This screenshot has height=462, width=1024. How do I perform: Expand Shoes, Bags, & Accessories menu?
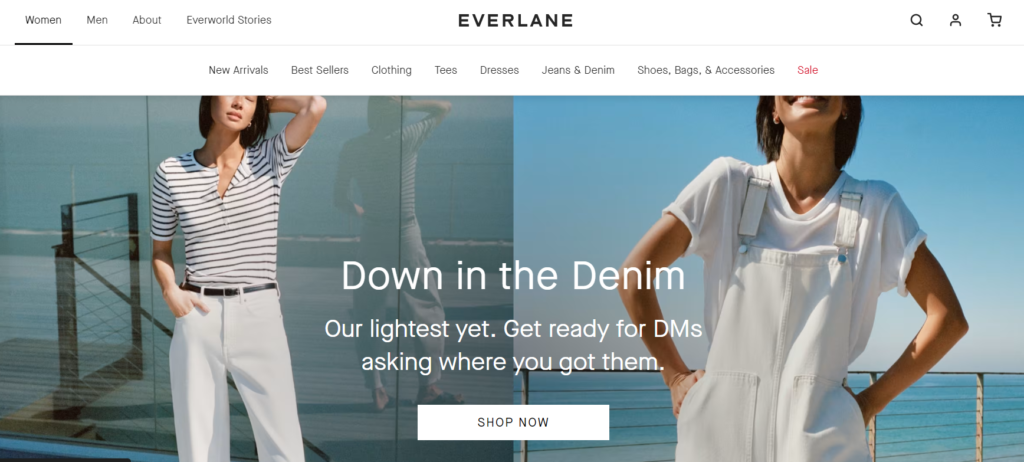point(706,70)
